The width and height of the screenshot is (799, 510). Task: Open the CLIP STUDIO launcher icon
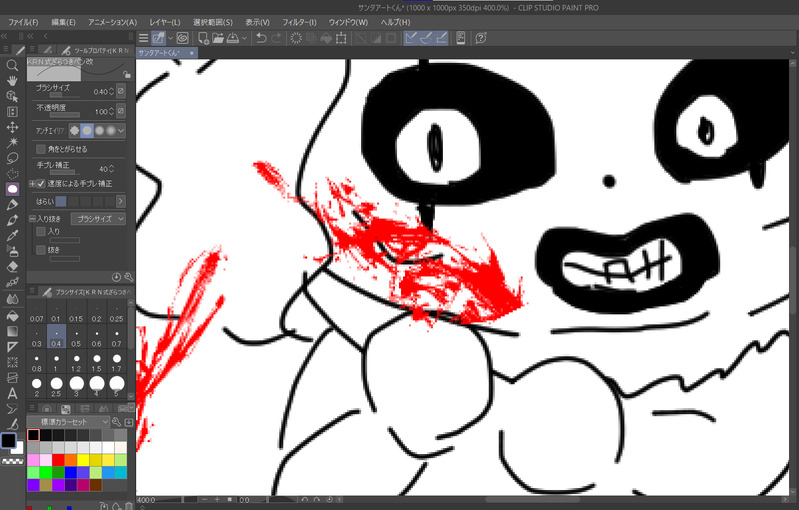(183, 38)
